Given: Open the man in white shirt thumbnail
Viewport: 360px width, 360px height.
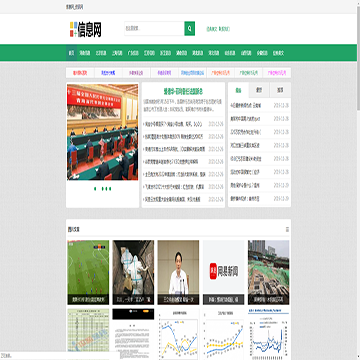Looking at the screenshot, I should [178, 272].
